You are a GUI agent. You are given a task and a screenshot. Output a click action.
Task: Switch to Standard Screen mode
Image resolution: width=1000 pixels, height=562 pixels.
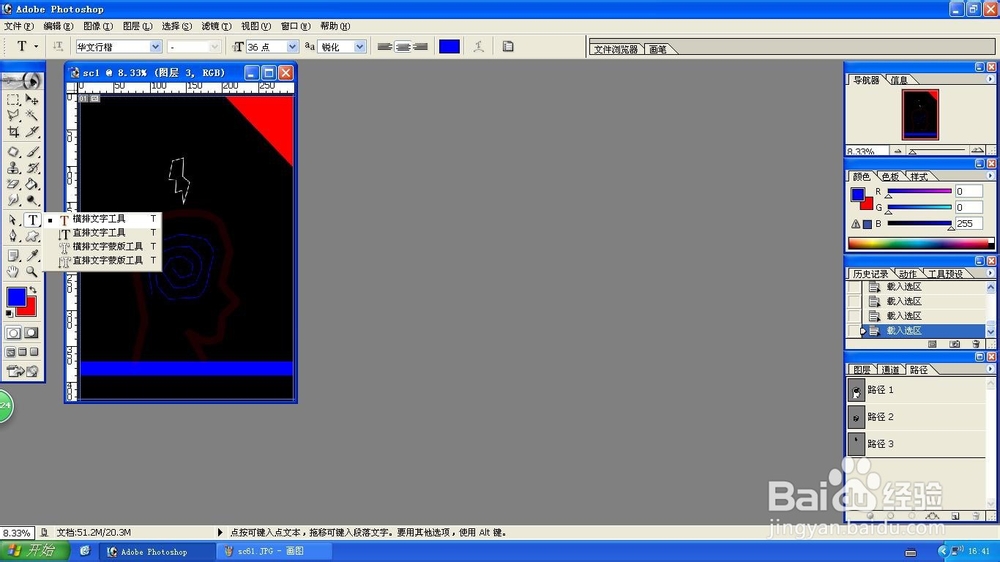pyautogui.click(x=10, y=352)
